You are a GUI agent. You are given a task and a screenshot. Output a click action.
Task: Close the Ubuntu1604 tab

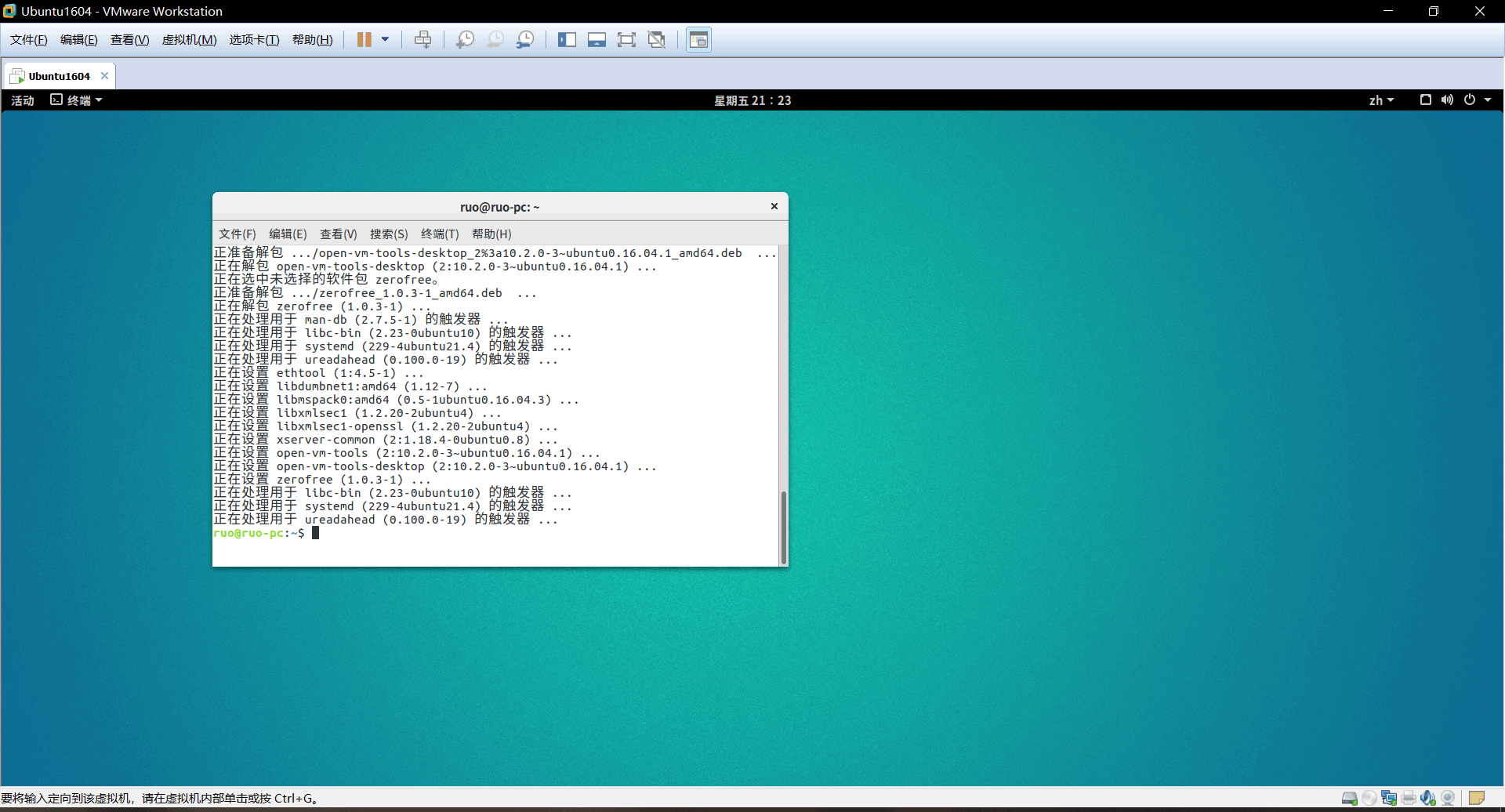(x=104, y=76)
